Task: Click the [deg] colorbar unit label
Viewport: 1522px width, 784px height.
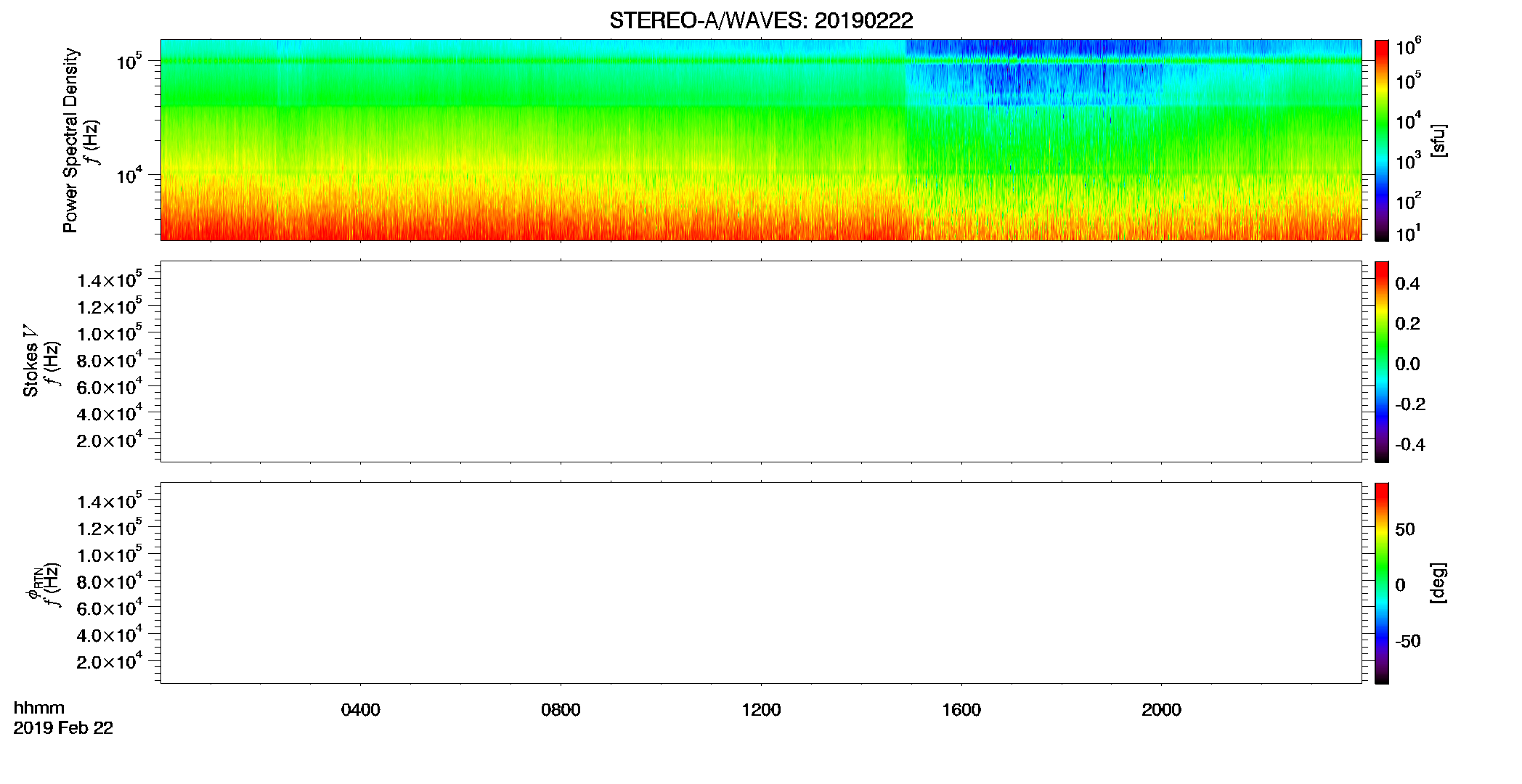Action: click(1438, 583)
